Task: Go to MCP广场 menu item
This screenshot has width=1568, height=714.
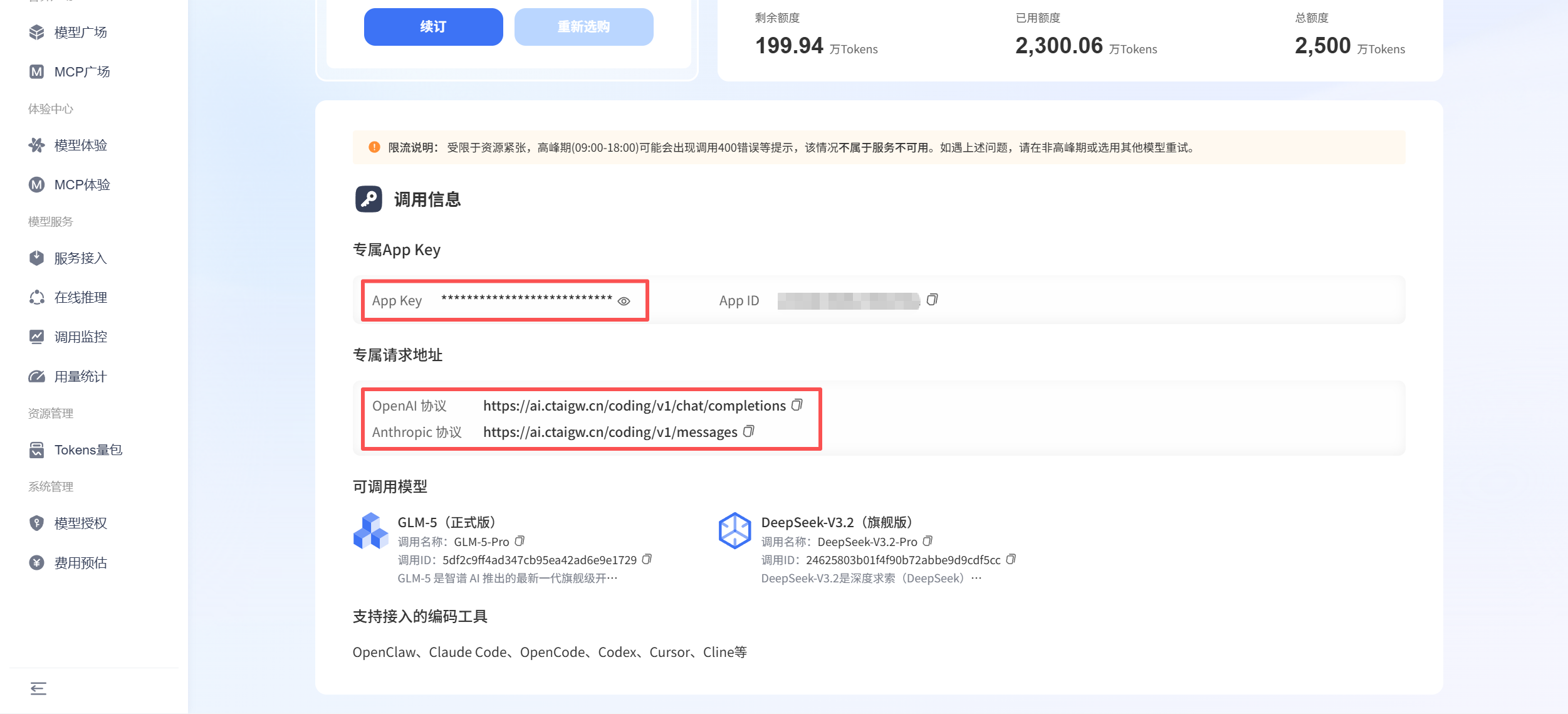Action: [82, 71]
